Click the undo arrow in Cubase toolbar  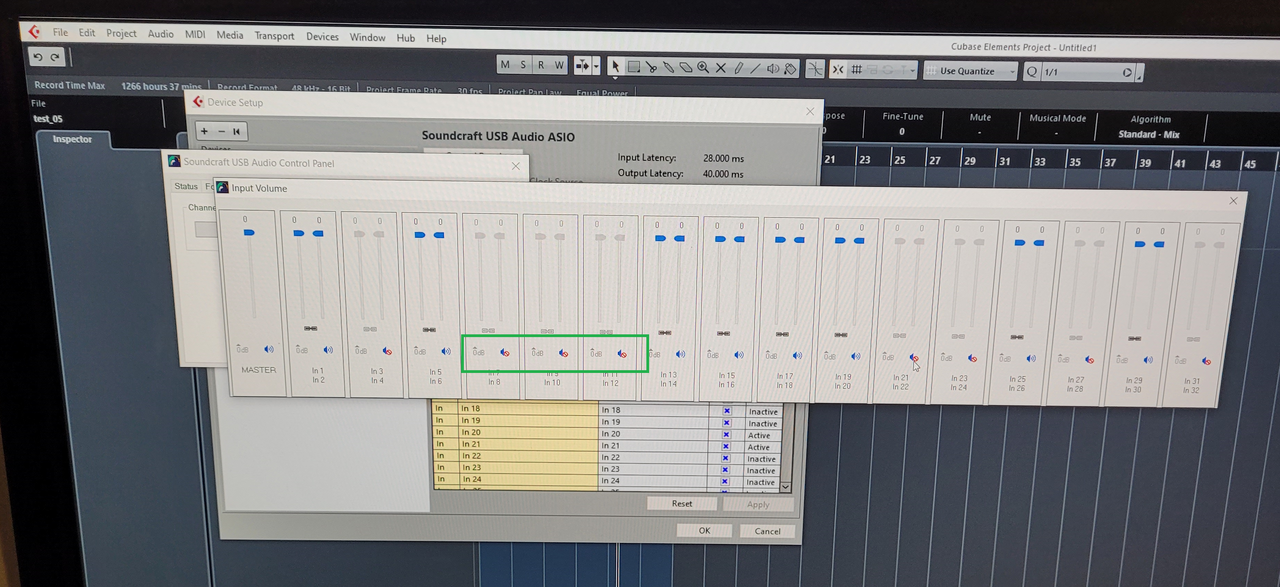point(38,57)
